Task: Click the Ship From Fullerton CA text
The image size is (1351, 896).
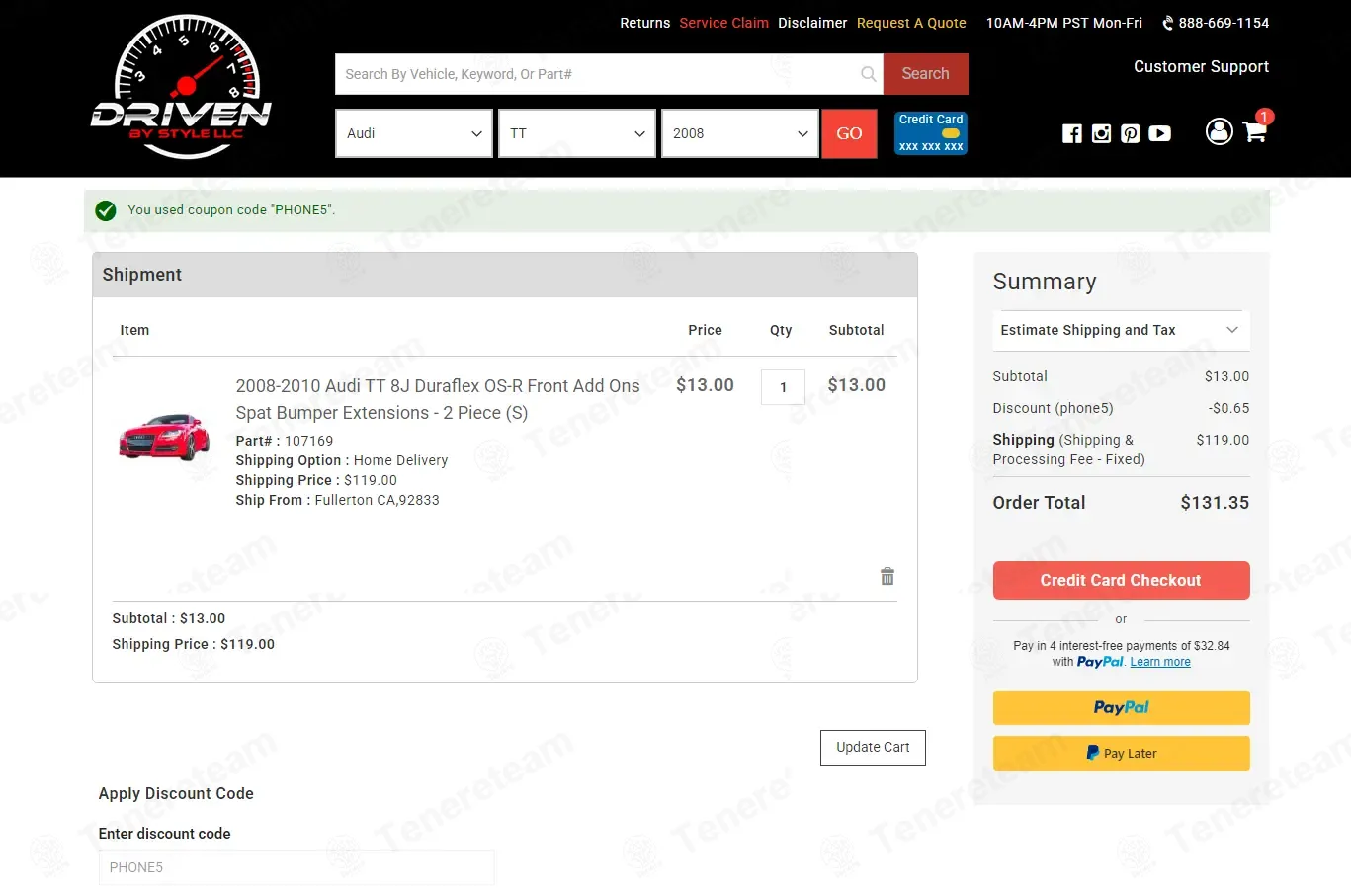Action: pos(338,500)
